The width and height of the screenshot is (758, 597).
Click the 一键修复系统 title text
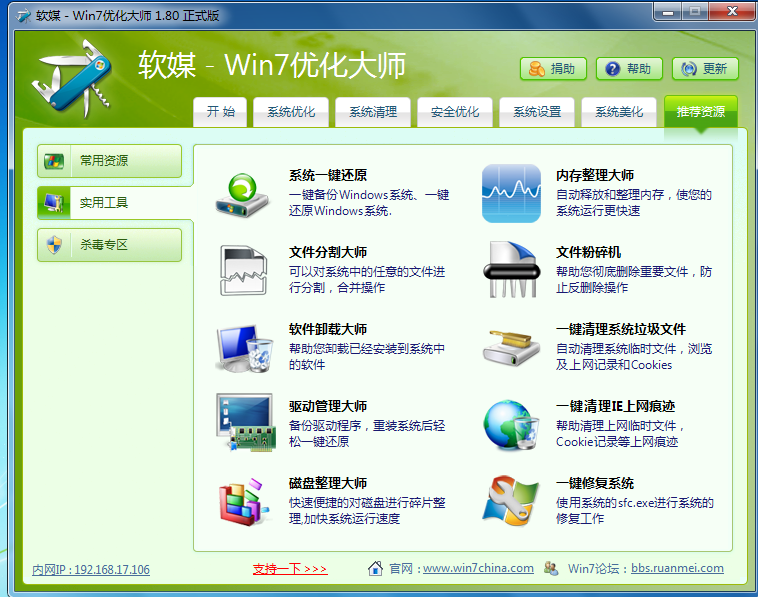point(595,483)
